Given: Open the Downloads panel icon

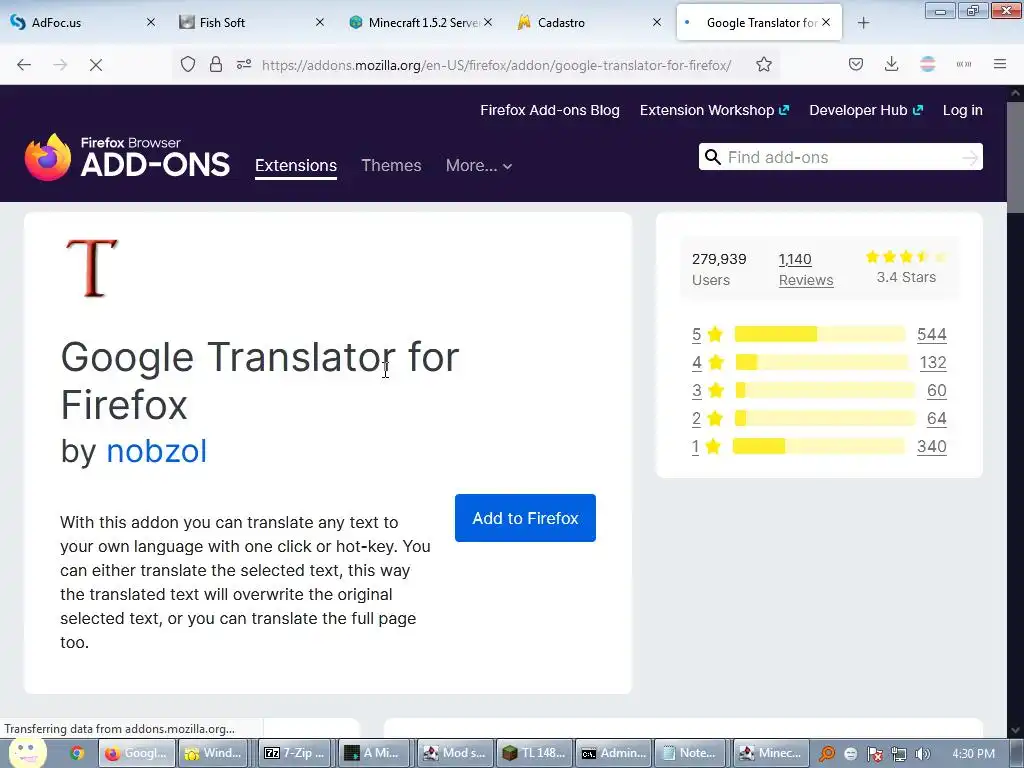Looking at the screenshot, I should 891,64.
